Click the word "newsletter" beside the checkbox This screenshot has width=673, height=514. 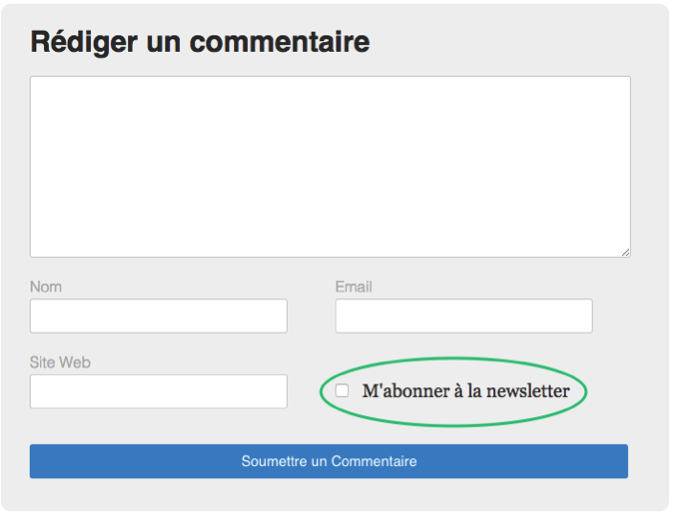coord(527,391)
